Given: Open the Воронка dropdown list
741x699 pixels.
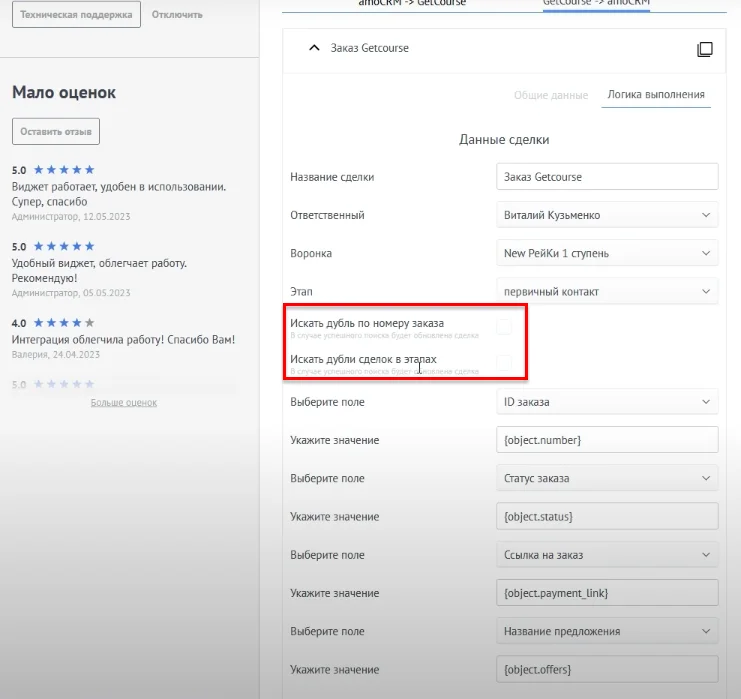Looking at the screenshot, I should coord(607,253).
